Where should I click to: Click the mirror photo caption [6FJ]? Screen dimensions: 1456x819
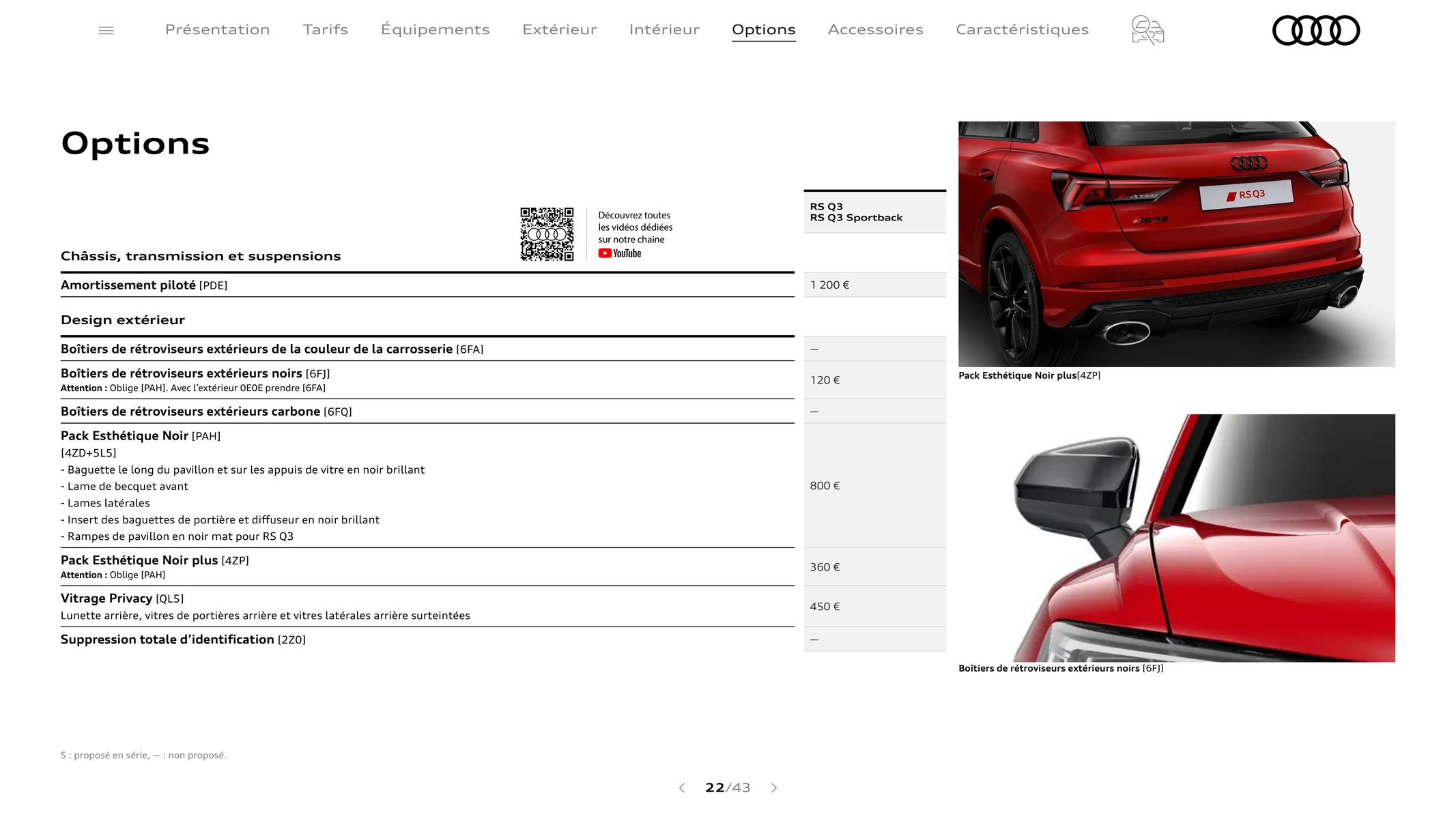pos(1061,668)
